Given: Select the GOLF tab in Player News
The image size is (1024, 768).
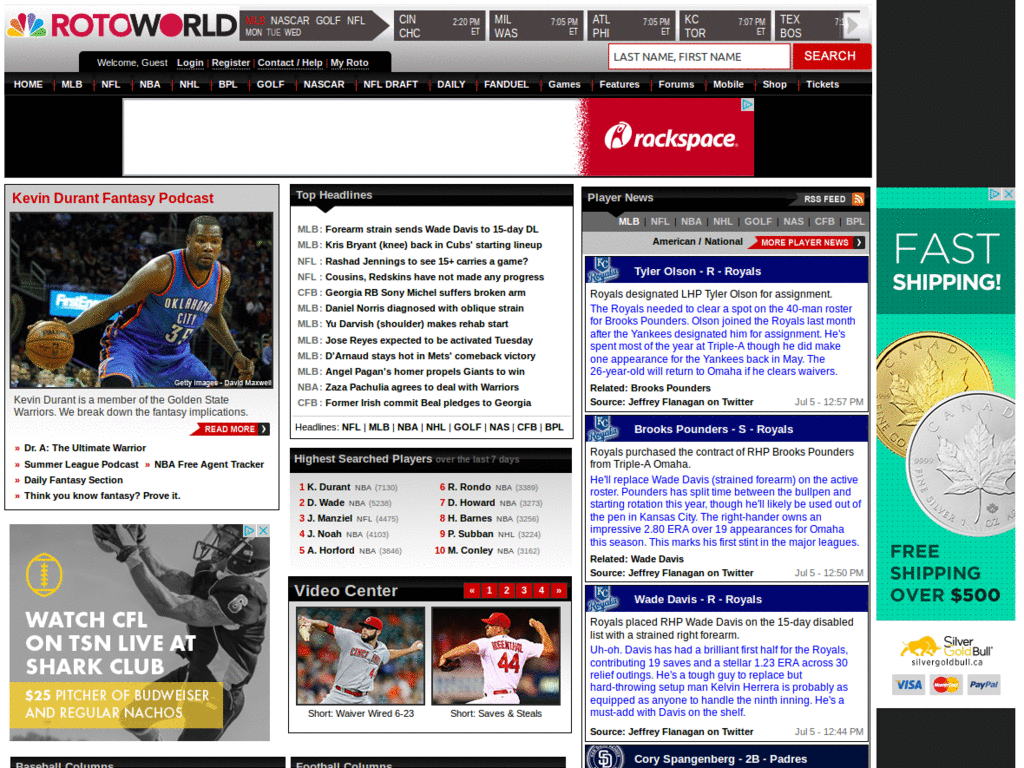Looking at the screenshot, I should (758, 221).
